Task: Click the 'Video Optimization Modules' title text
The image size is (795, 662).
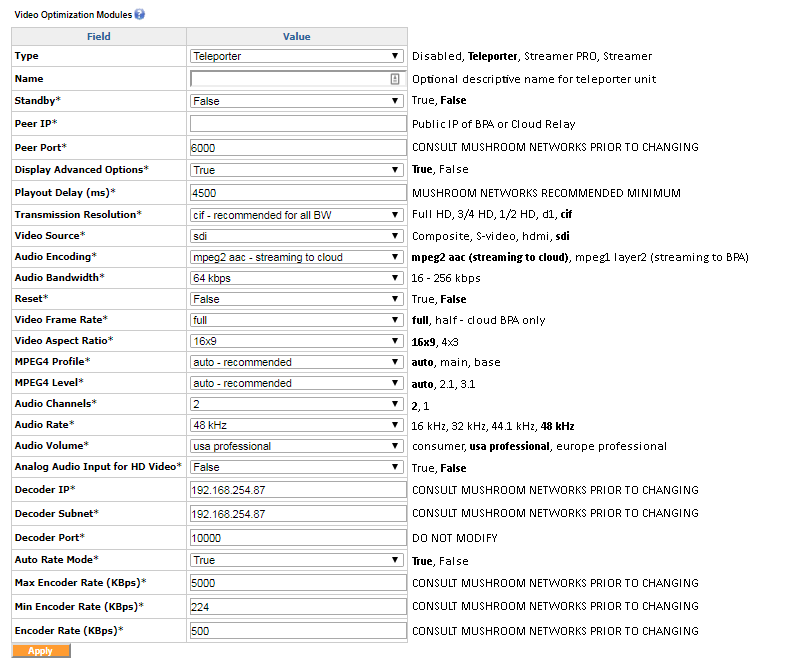Action: [73, 15]
